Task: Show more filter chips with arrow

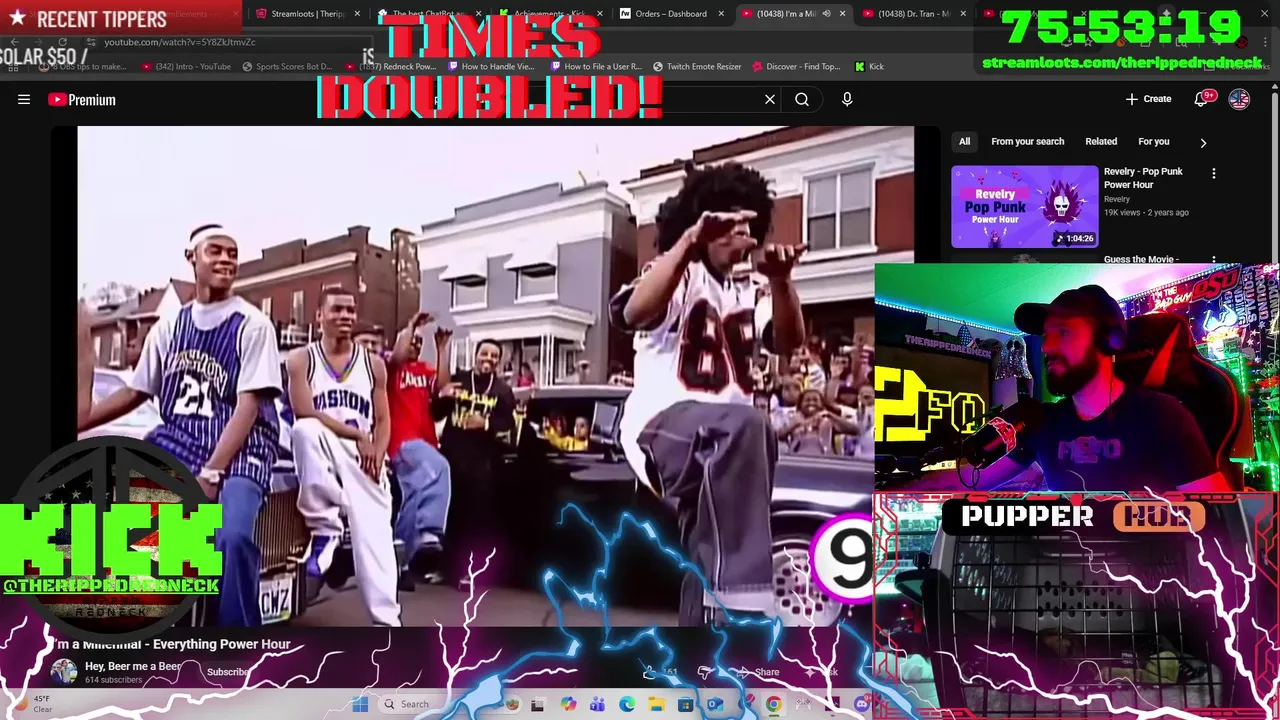Action: point(1203,142)
